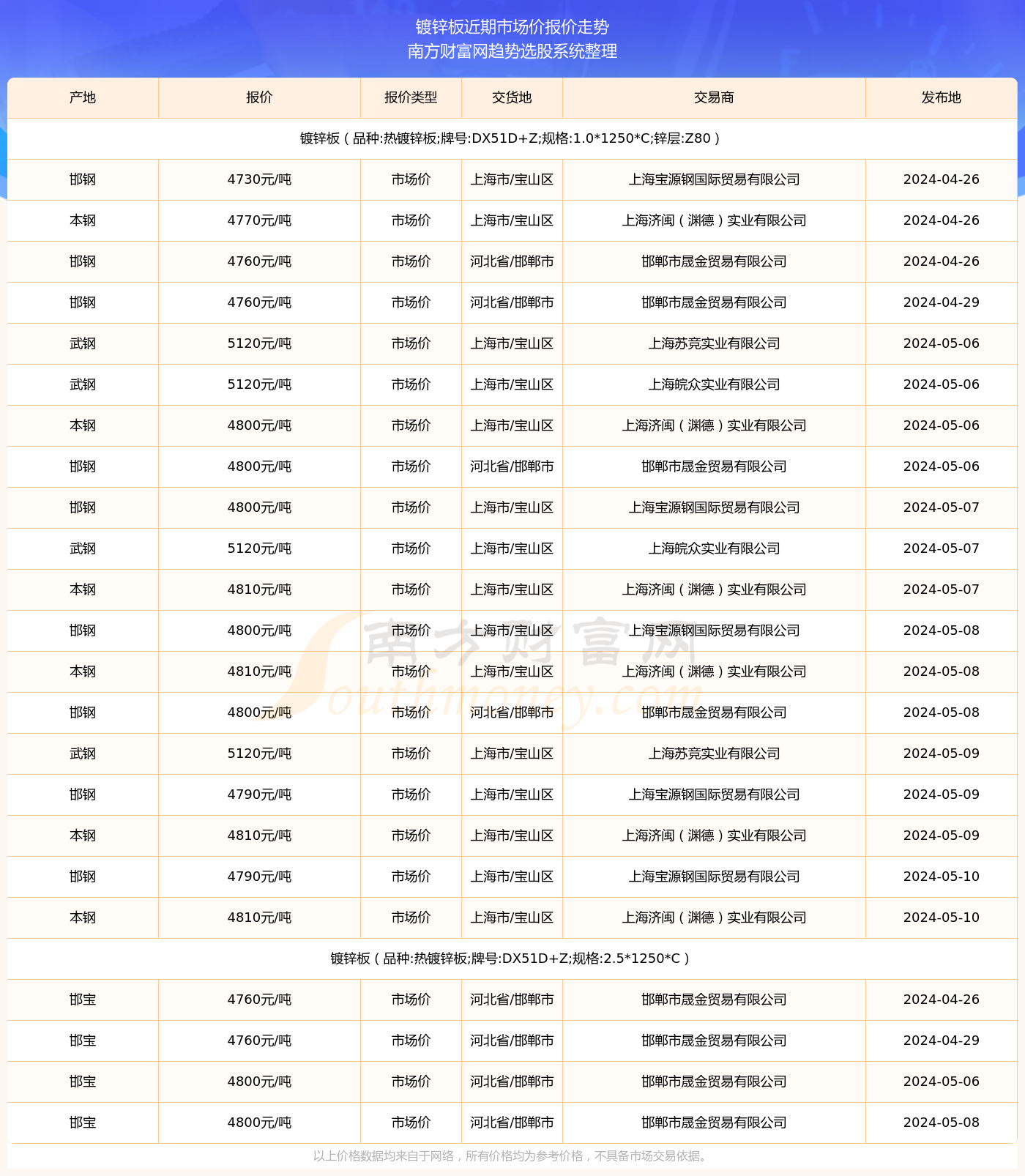The image size is (1025, 1176).
Task: Click 上海宝源钢国际贸易有限公司 in the 2024-05-07 row
Action: [714, 507]
